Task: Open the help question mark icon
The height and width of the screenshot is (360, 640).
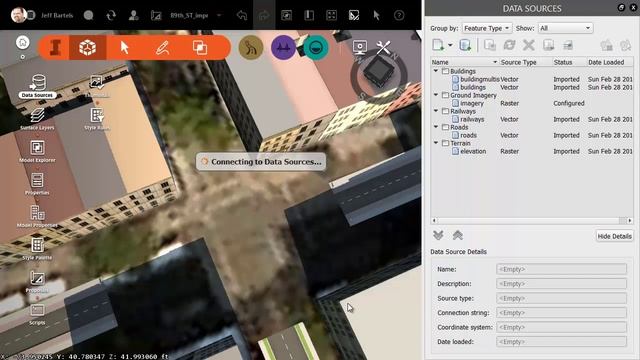Action: (399, 16)
